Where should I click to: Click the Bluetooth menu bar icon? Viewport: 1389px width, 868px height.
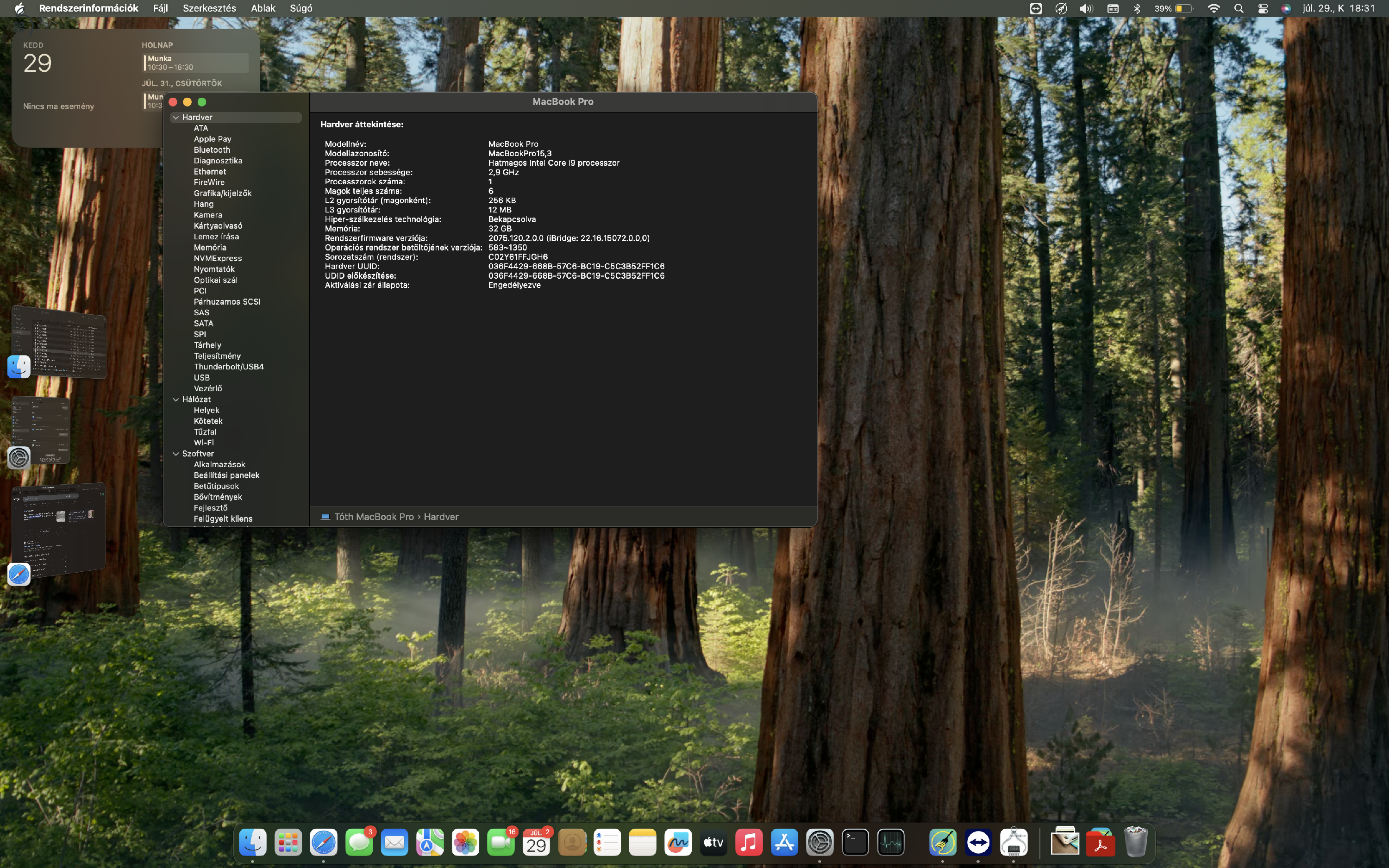pos(1137,9)
